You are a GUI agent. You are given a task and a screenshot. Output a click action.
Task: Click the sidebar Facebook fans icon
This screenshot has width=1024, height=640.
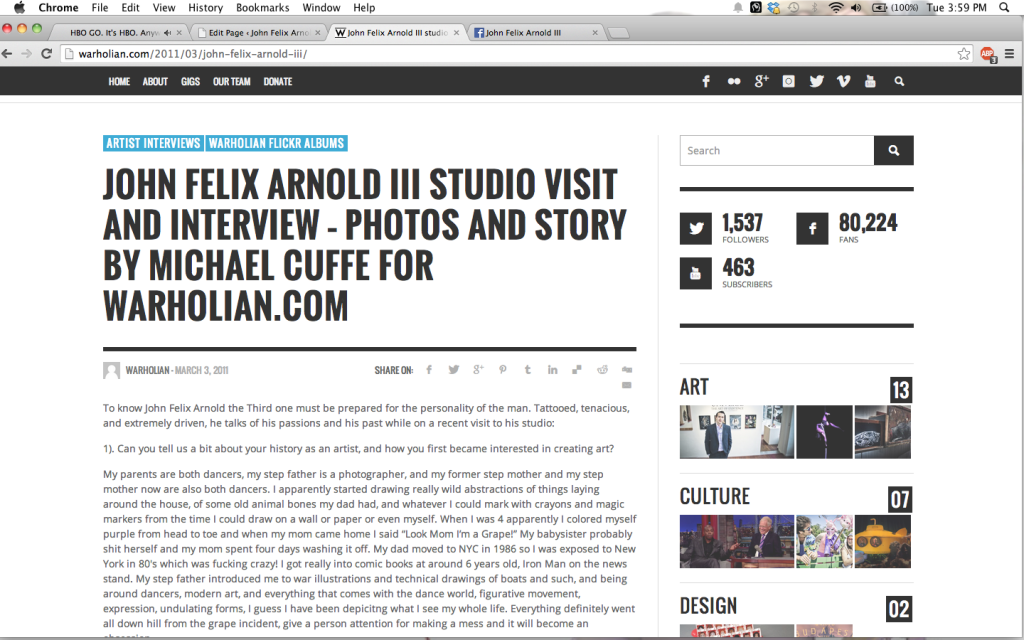(x=812, y=229)
